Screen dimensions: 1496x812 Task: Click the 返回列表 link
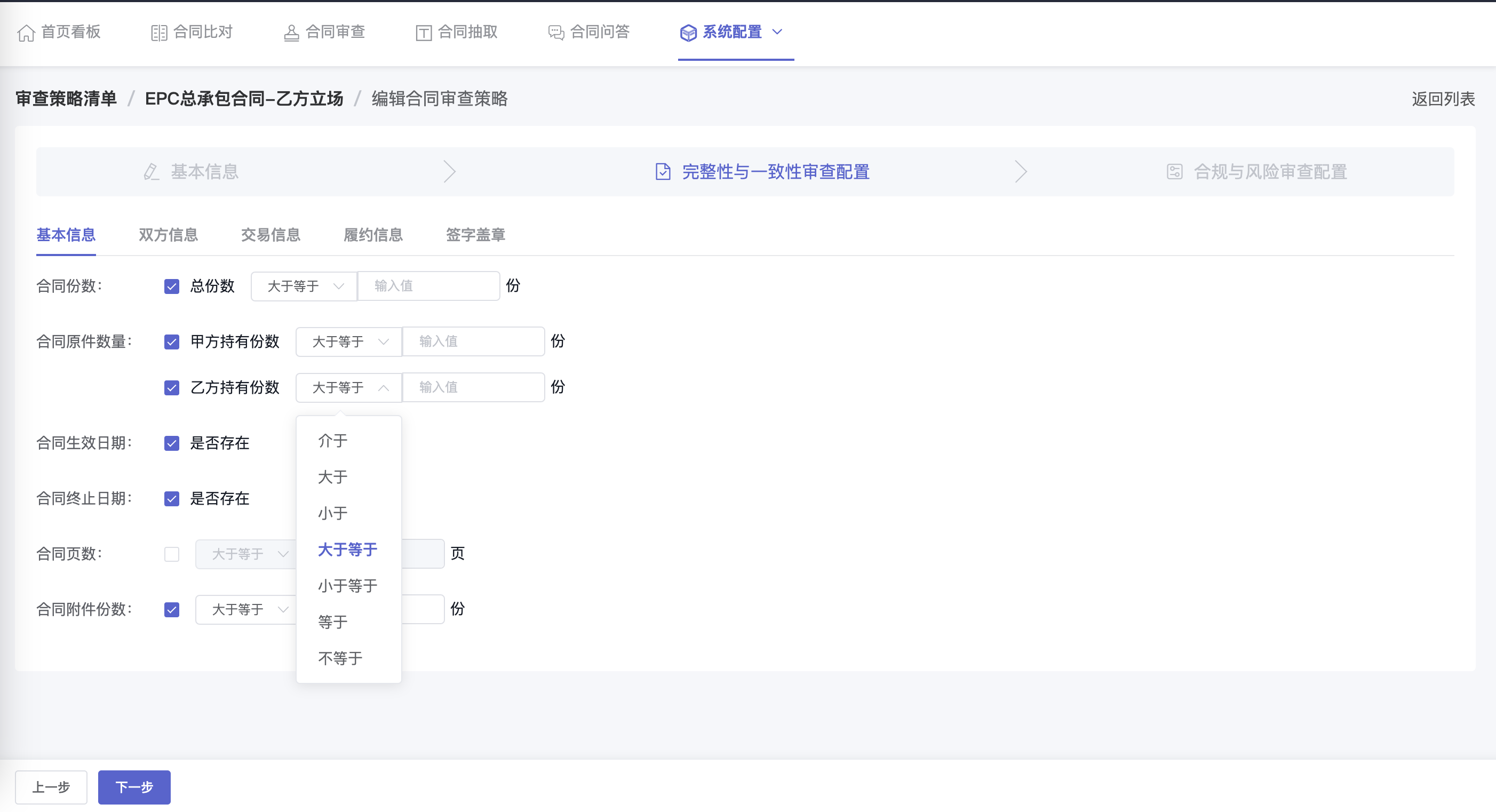pos(1443,99)
